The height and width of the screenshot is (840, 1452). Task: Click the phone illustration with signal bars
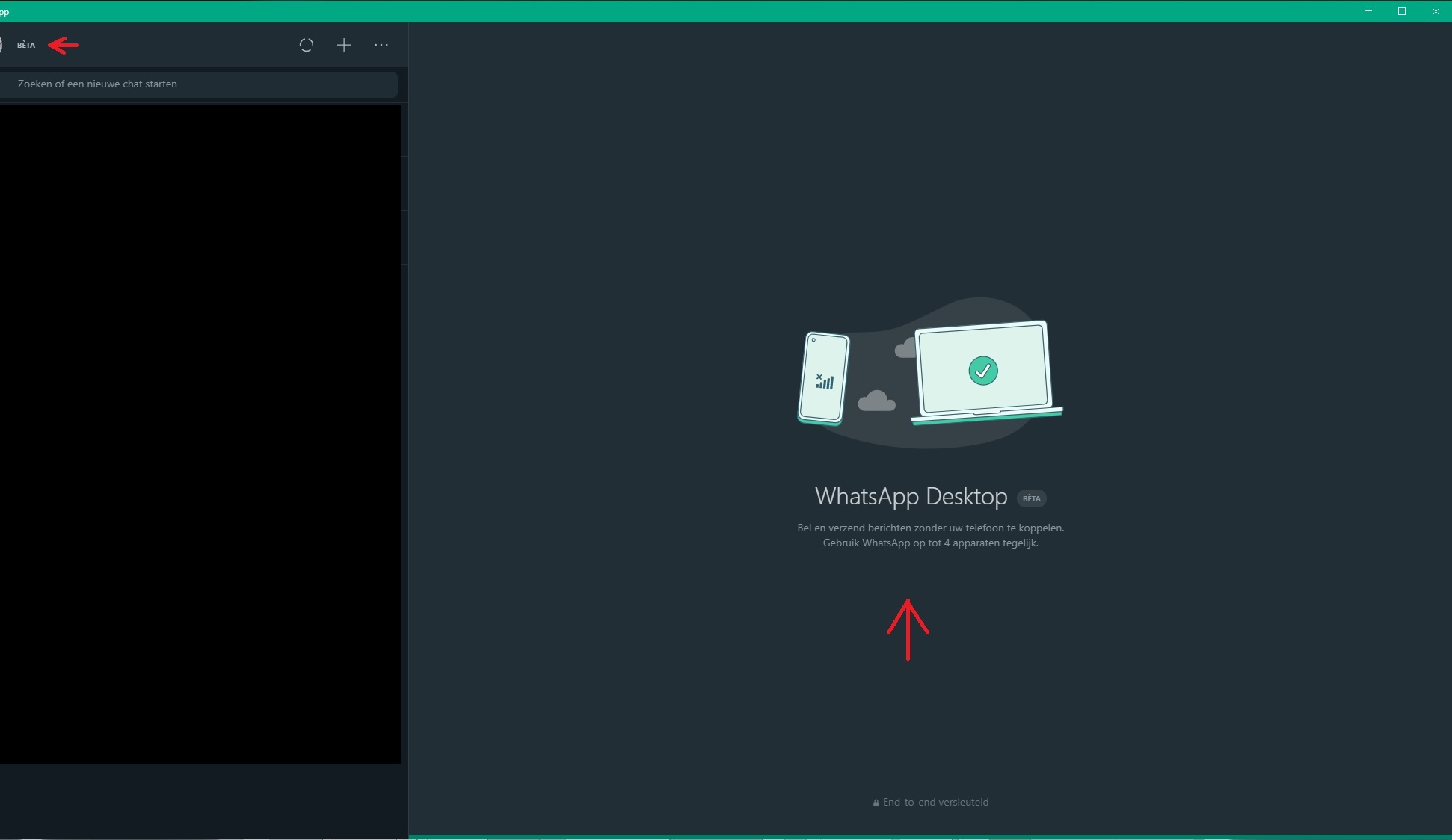(x=824, y=378)
